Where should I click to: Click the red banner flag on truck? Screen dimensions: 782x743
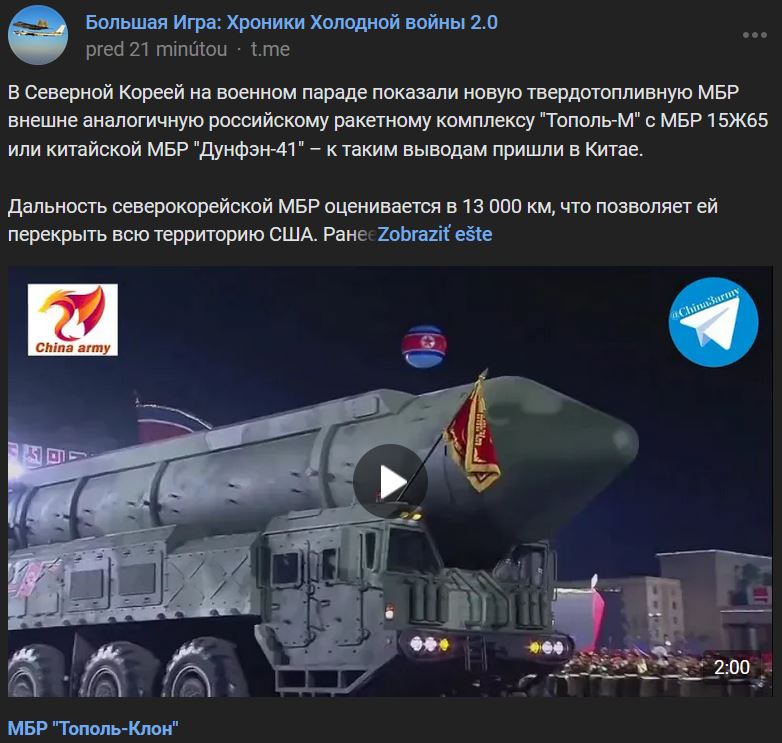point(473,433)
